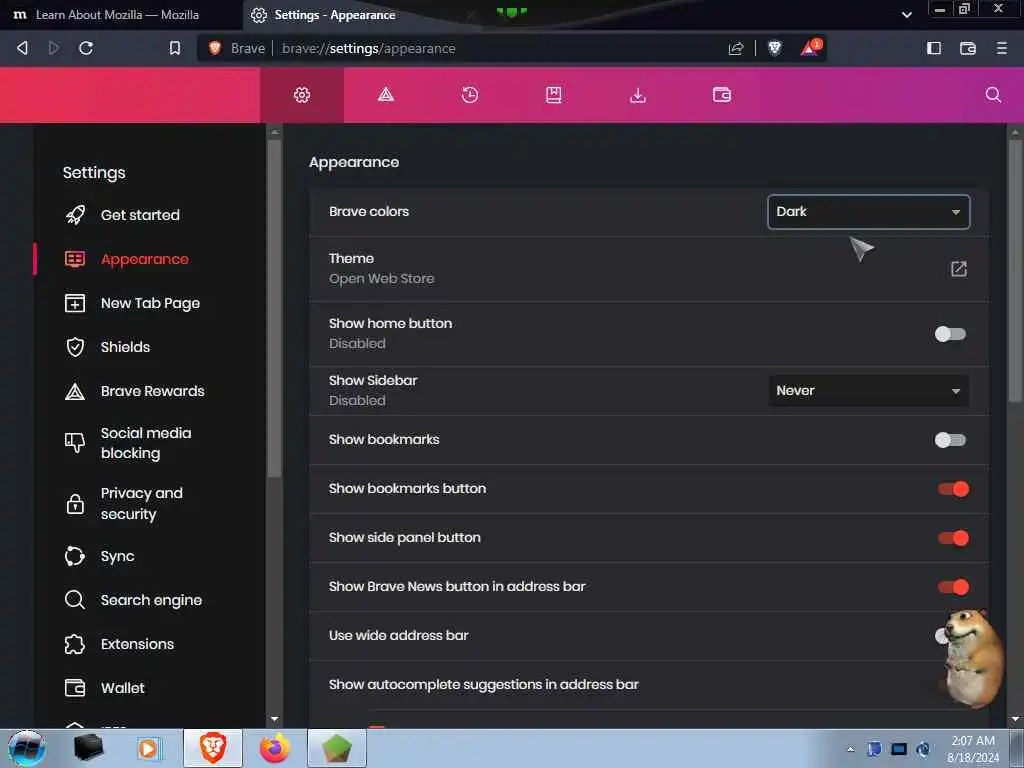
Task: Disable Show bookmarks button switch
Action: pos(953,488)
